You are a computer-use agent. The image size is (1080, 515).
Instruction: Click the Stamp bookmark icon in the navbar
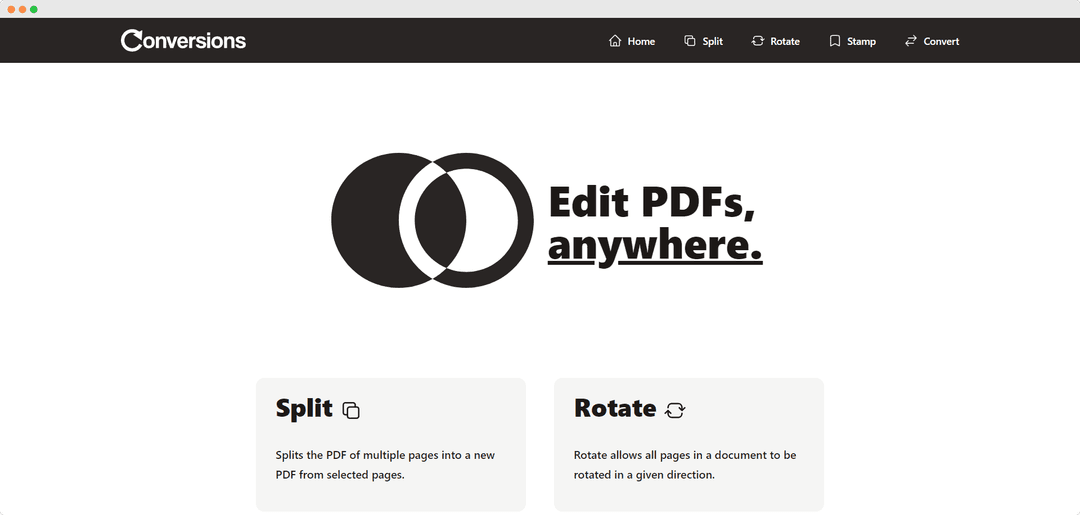[x=835, y=41]
